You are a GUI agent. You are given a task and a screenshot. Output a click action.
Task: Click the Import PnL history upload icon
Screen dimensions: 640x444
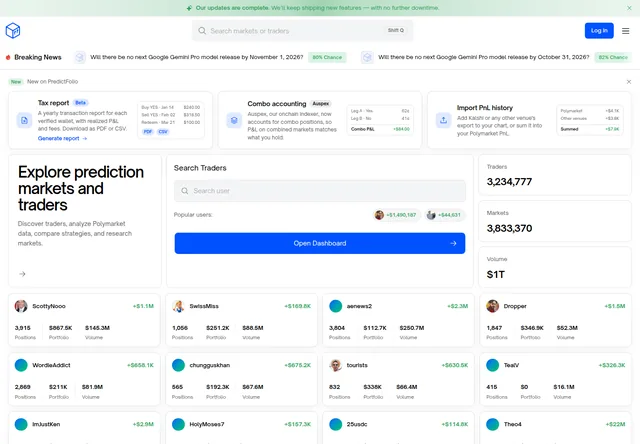443,120
